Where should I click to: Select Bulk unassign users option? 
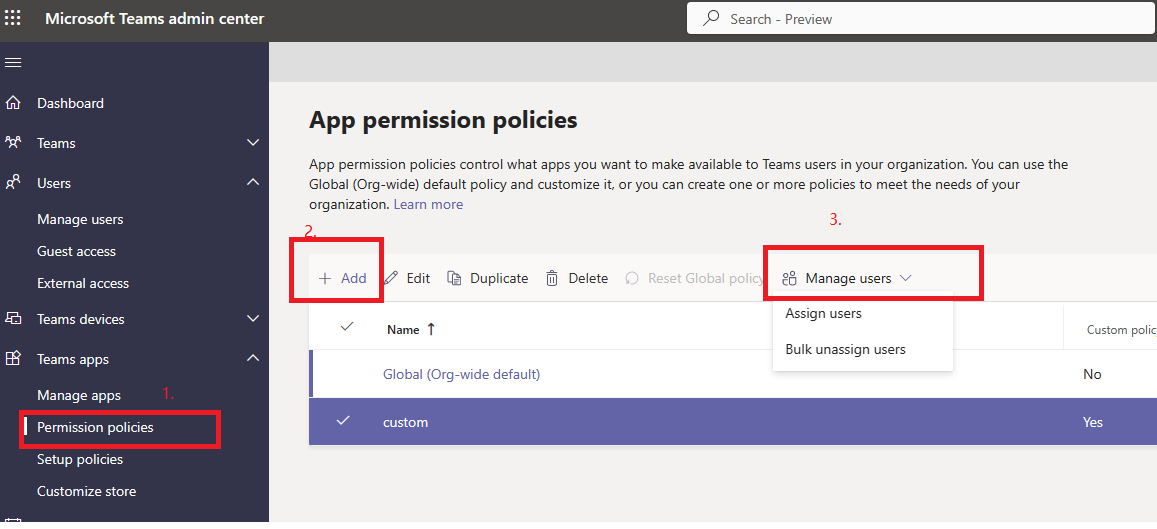tap(846, 349)
